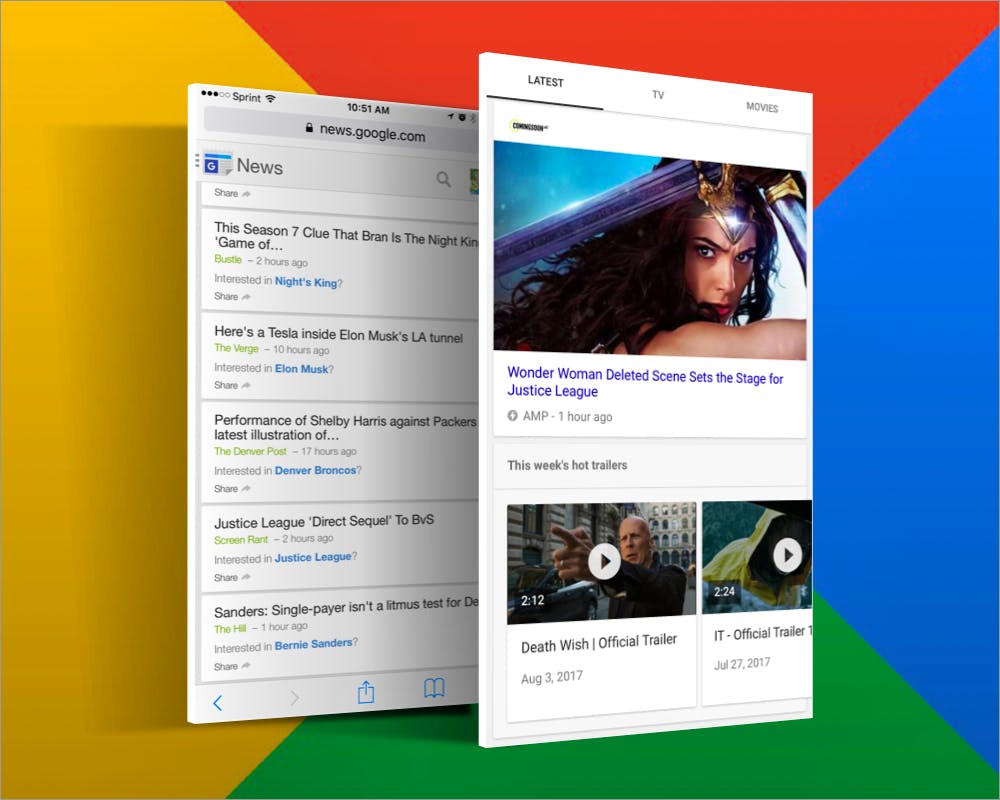1000x800 pixels.
Task: Open Justice League 'Direct Sequel' To BvS headline
Action: [324, 521]
